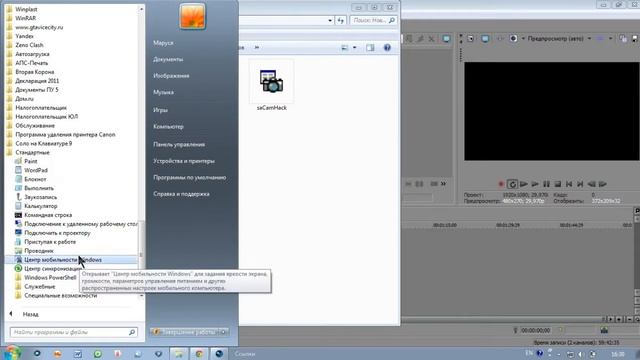Open Игры from the Start menu
This screenshot has height=360, width=640.
[160, 110]
